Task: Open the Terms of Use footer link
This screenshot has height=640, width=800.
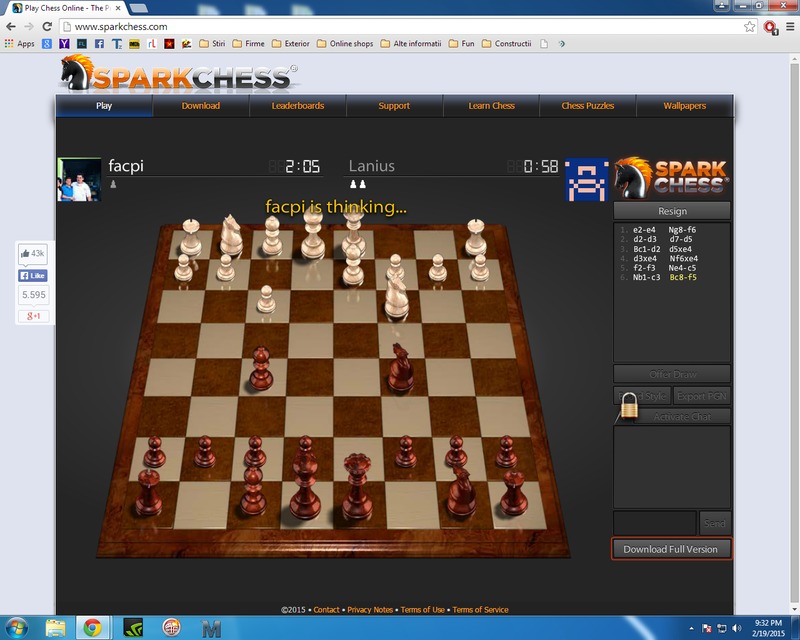Action: pyautogui.click(x=422, y=609)
